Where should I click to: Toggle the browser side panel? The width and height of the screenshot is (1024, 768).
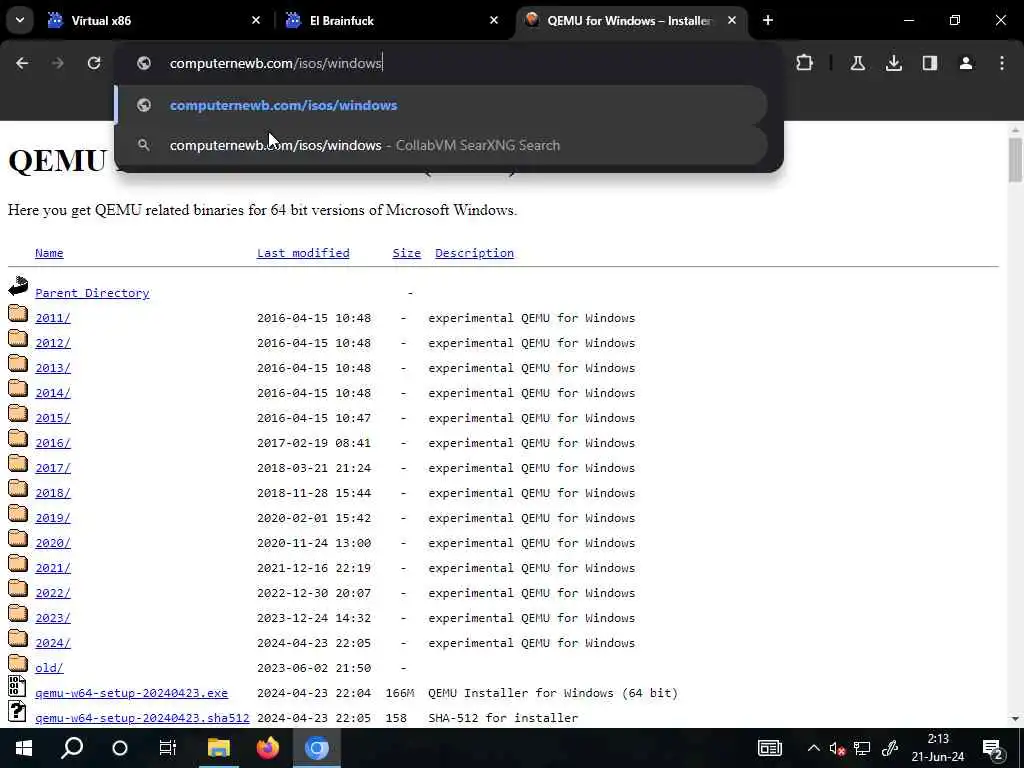[x=930, y=63]
